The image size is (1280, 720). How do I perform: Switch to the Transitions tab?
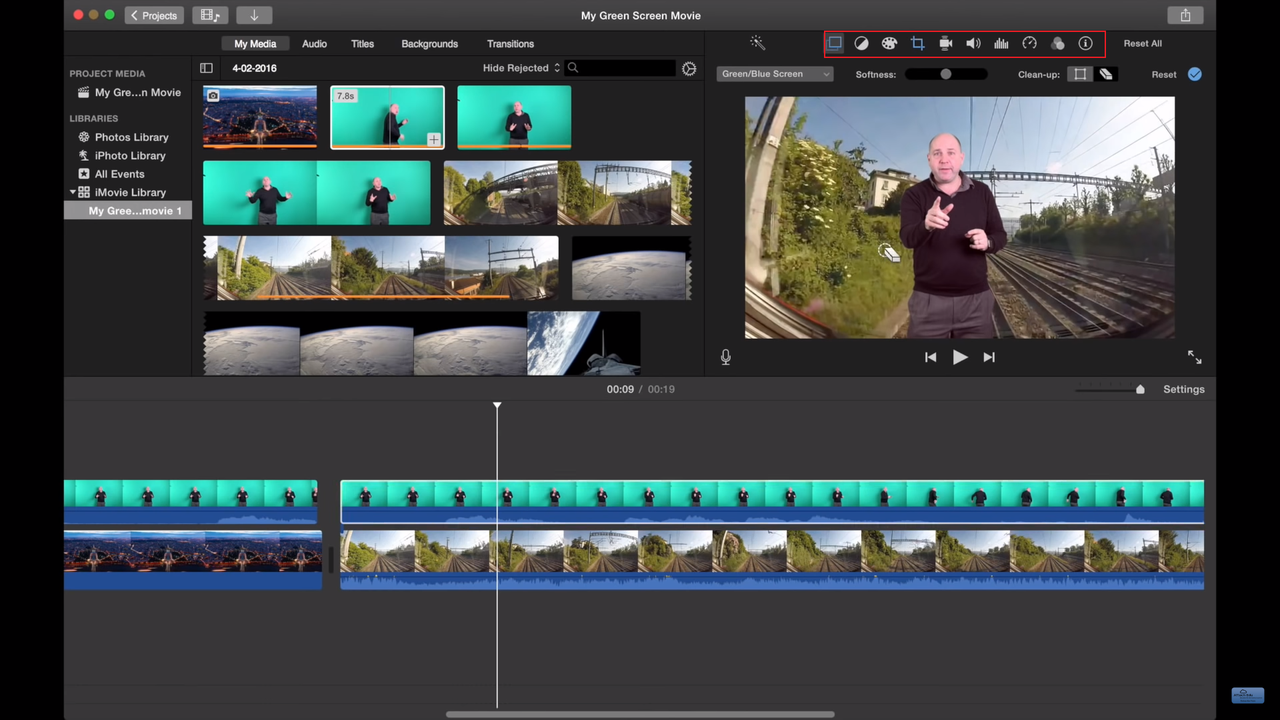[x=510, y=43]
